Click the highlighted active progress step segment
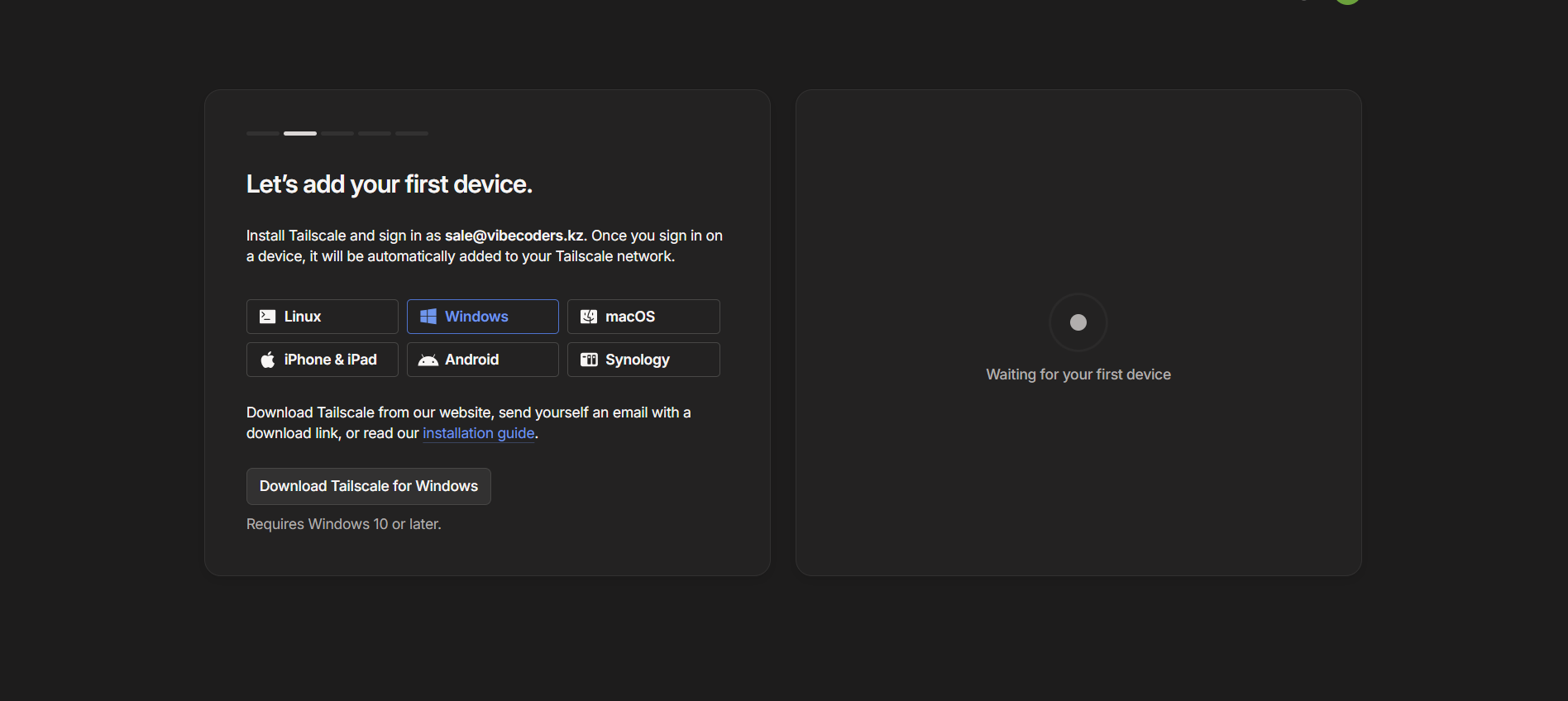Screen dimensions: 1568x701 (x=300, y=133)
